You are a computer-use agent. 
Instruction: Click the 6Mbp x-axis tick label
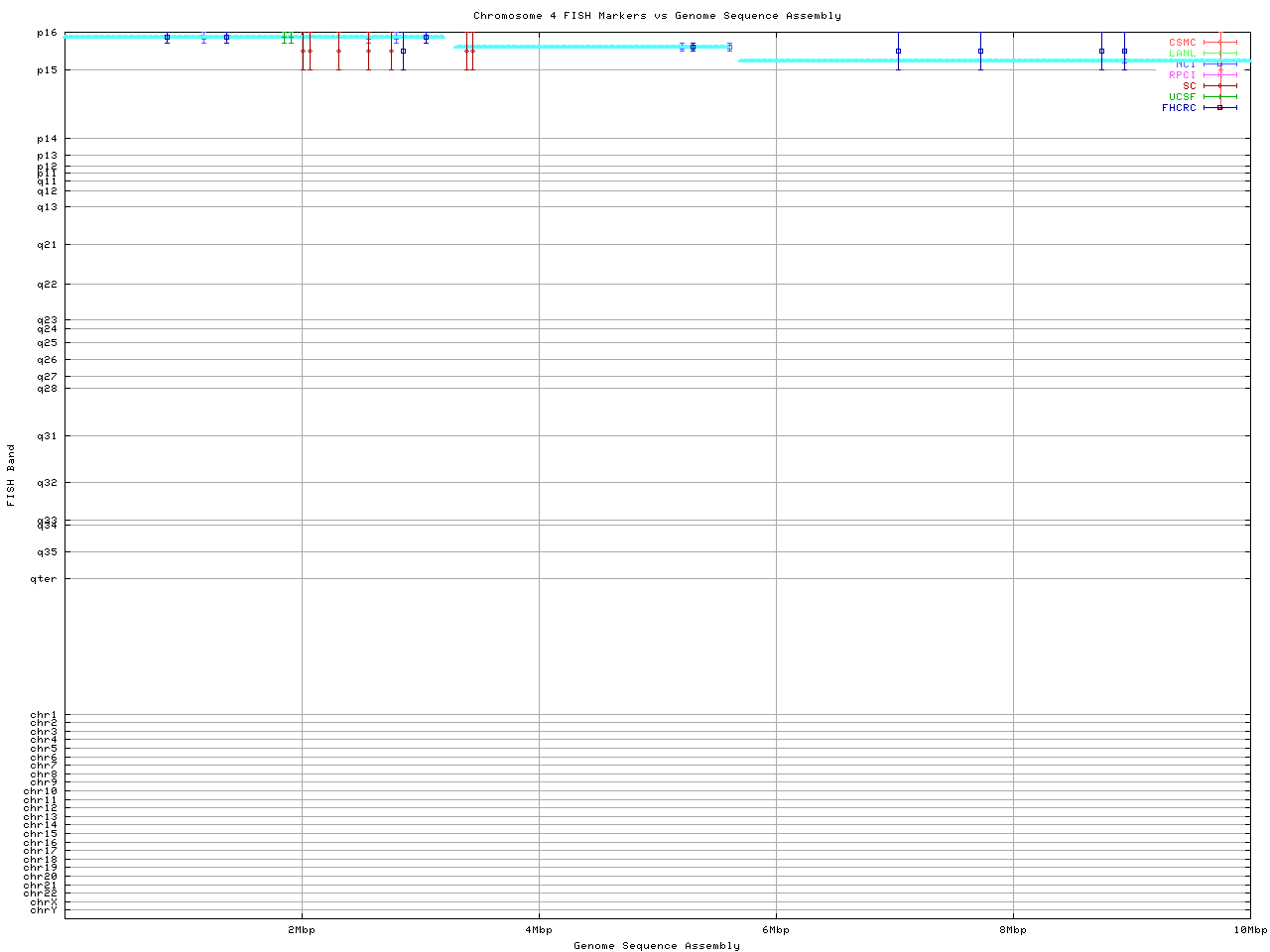tap(776, 930)
